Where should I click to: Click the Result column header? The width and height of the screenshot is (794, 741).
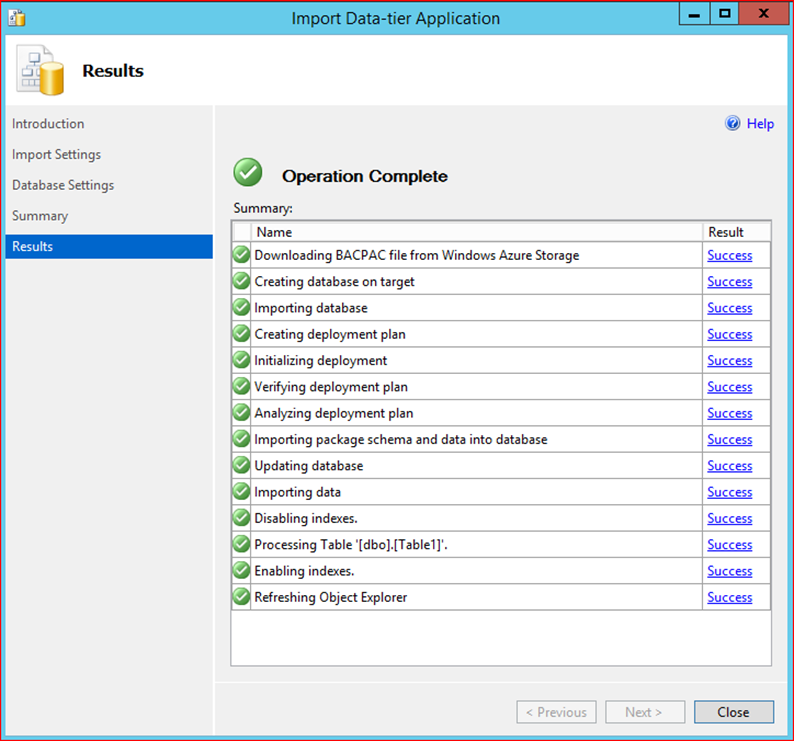[x=737, y=232]
